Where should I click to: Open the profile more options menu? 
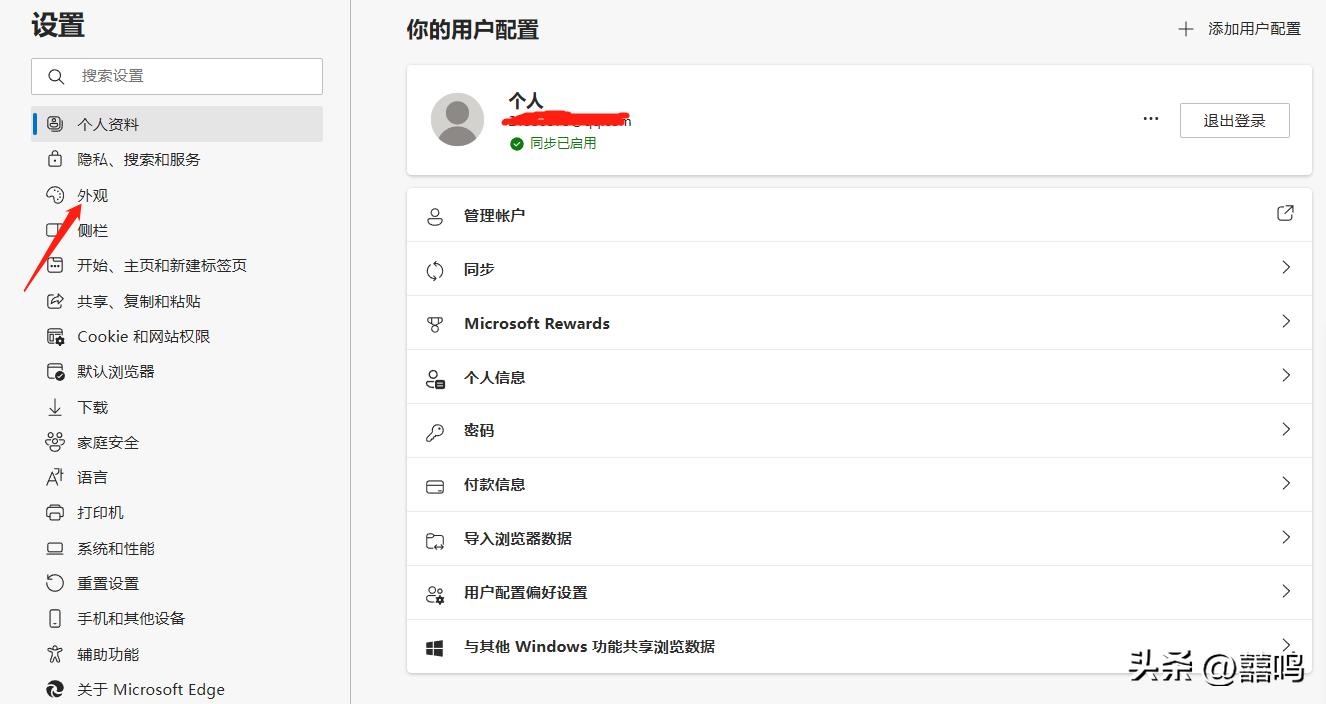(1150, 118)
